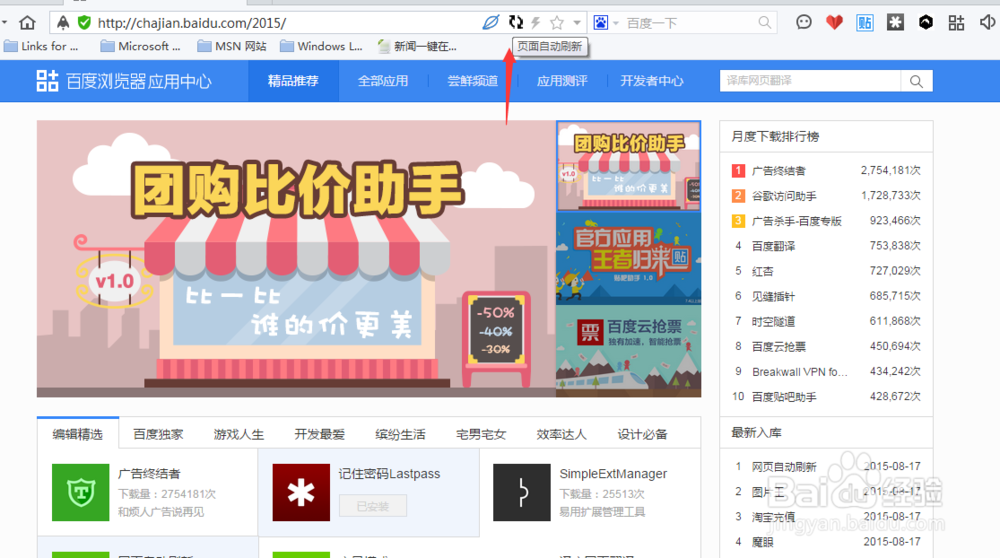Select the 尝鲜频道 nav tab
The height and width of the screenshot is (558, 1000).
[473, 81]
